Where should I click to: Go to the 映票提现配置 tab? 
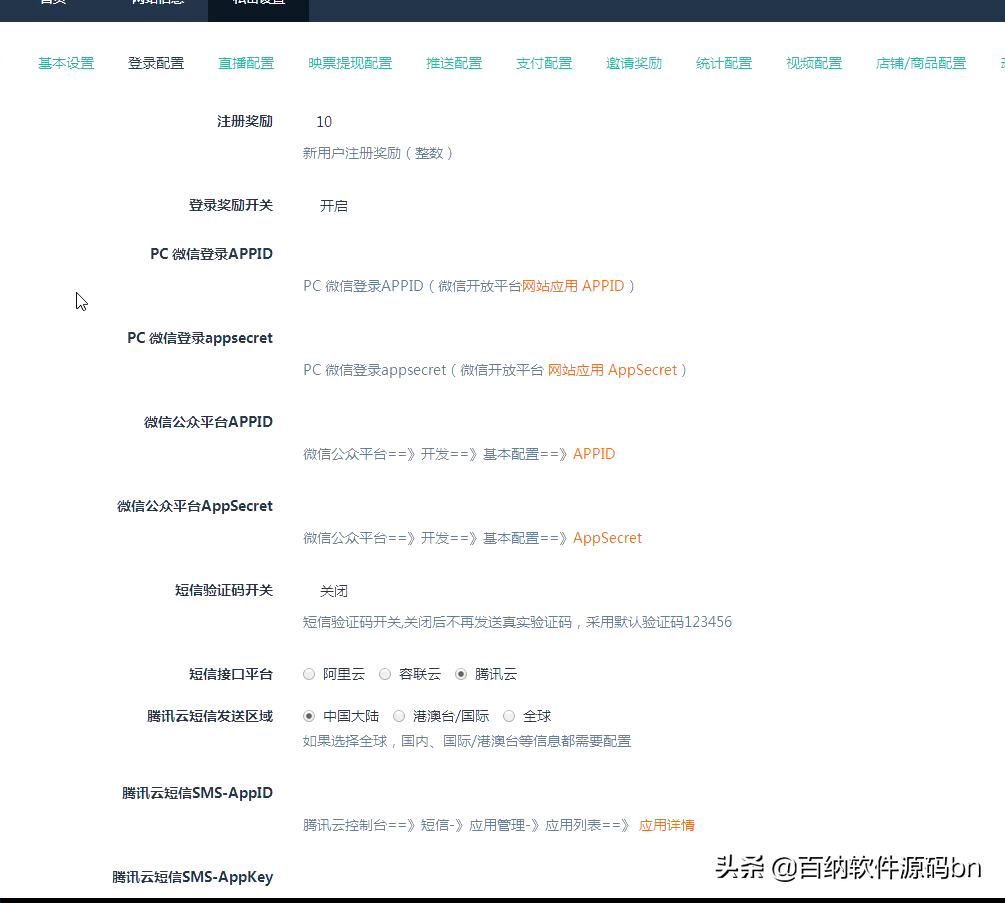pyautogui.click(x=350, y=63)
